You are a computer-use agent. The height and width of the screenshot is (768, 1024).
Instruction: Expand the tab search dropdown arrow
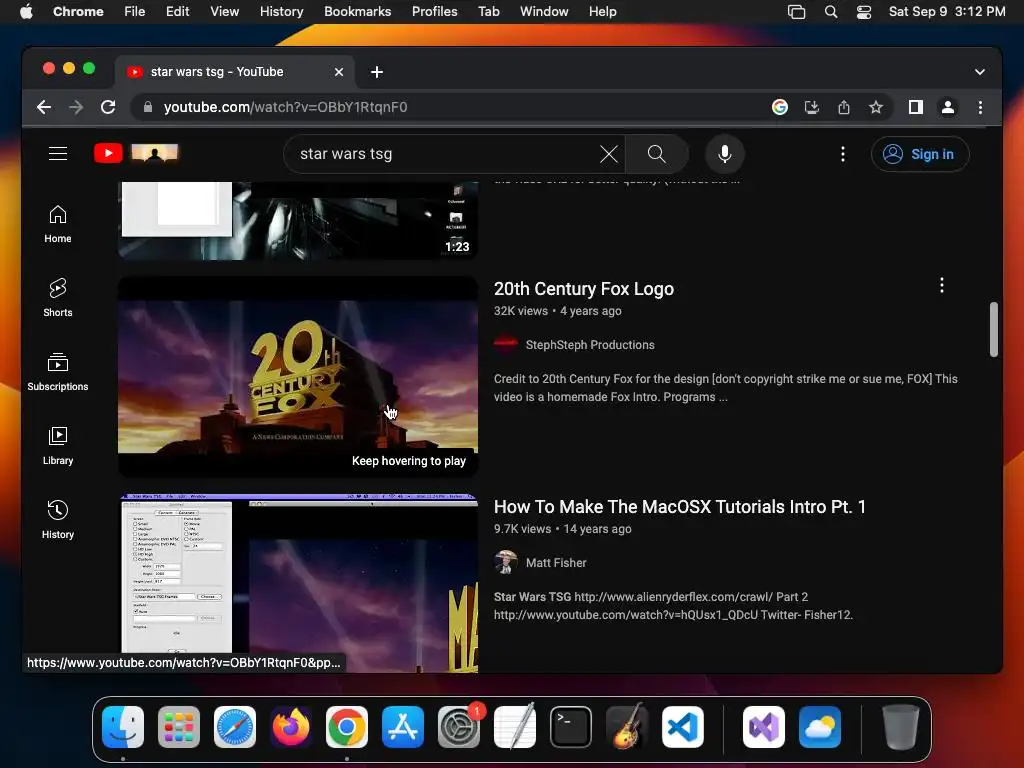980,72
